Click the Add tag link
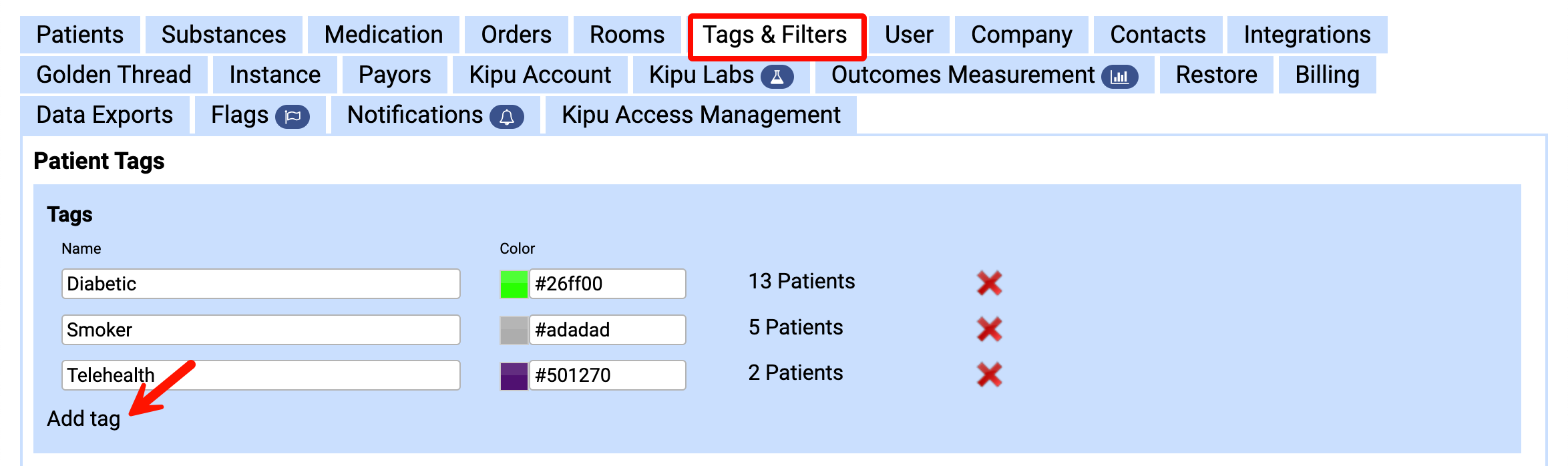 (x=83, y=419)
